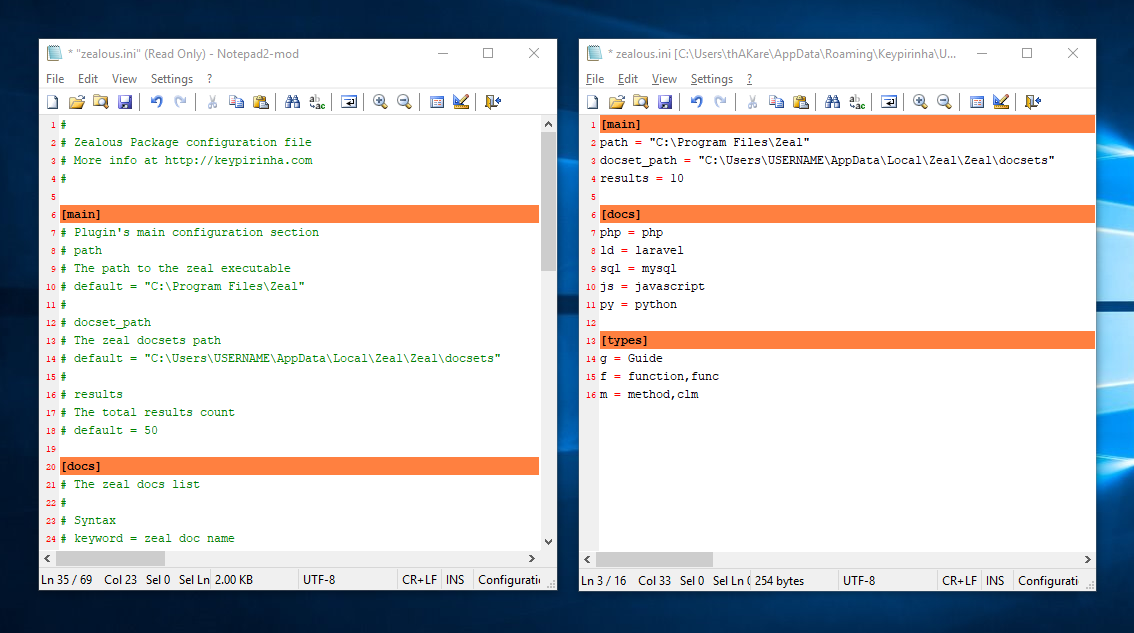This screenshot has width=1134, height=633.
Task: Copy icon in left read-only window toolbar
Action: tap(236, 102)
